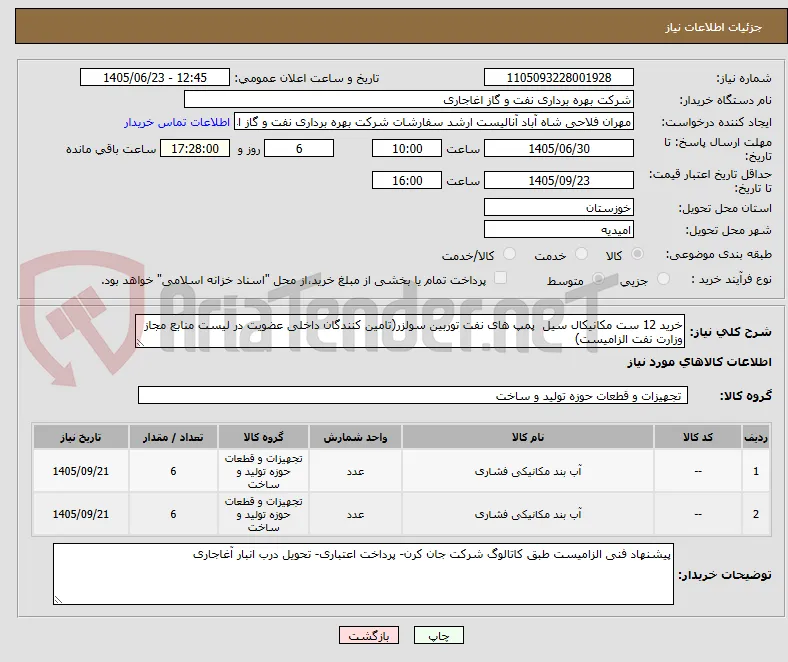Image resolution: width=788 pixels, height=662 pixels.
Task: Click the واحد شمارش column header
Action: (355, 437)
